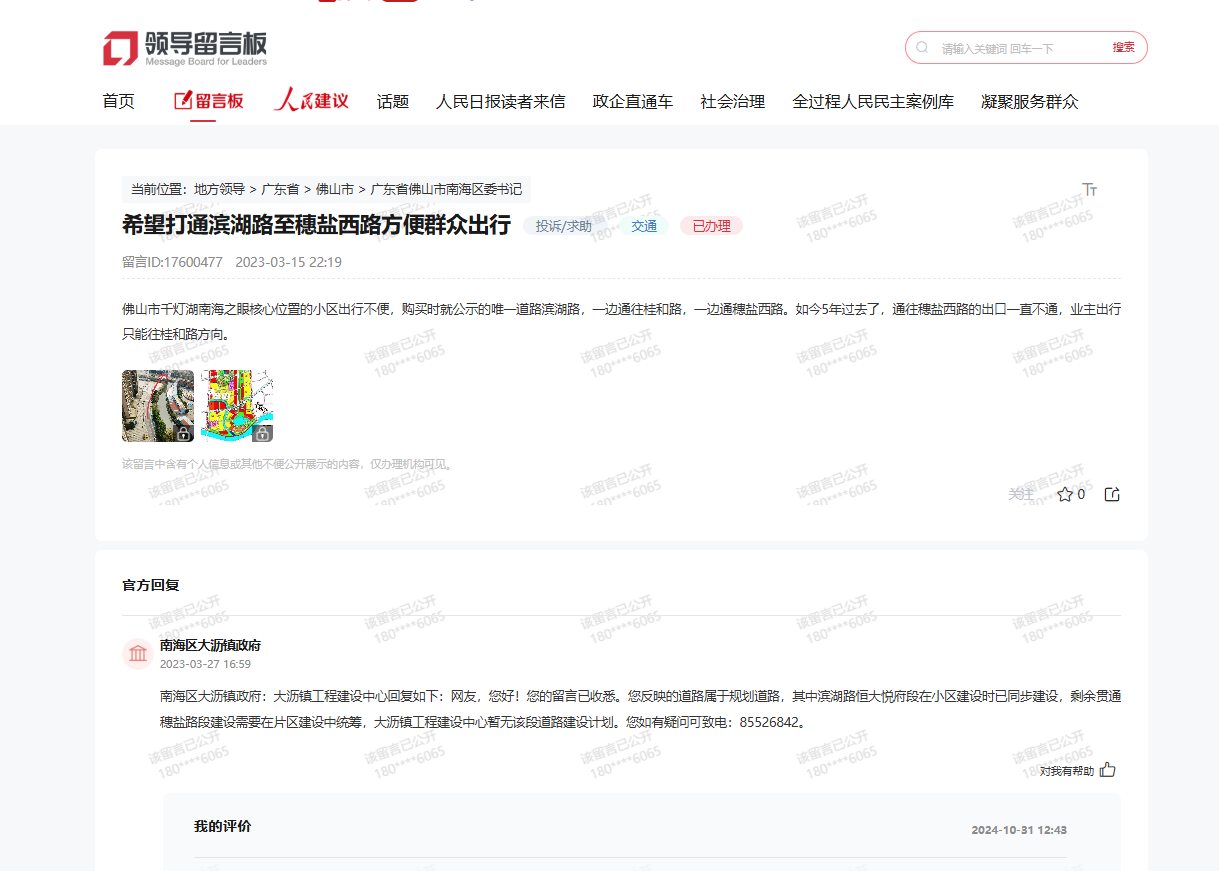Click 佛山市 in the breadcrumb
Viewport: 1219px width, 871px height.
[x=335, y=189]
